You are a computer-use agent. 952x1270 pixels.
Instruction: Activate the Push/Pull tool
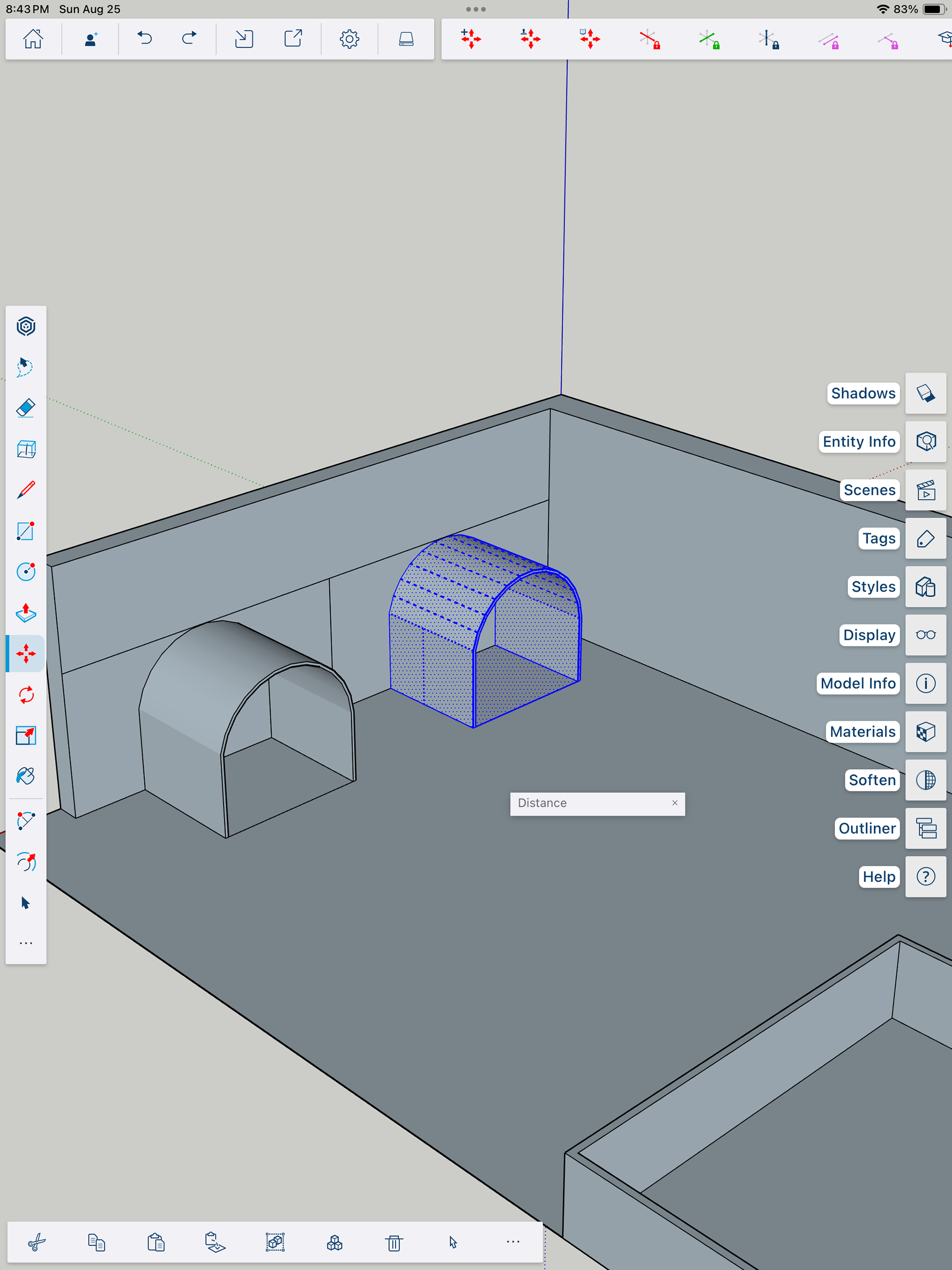(x=26, y=612)
